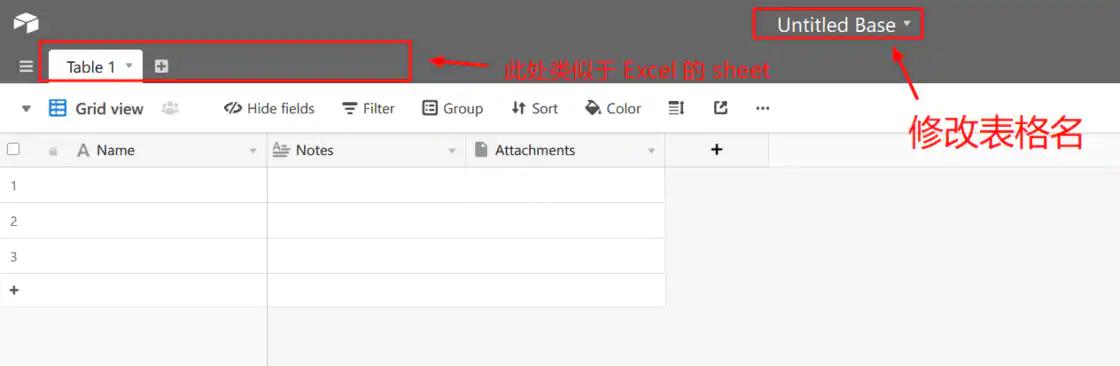The image size is (1120, 366).
Task: Select row 3 number
Action: click(14, 257)
